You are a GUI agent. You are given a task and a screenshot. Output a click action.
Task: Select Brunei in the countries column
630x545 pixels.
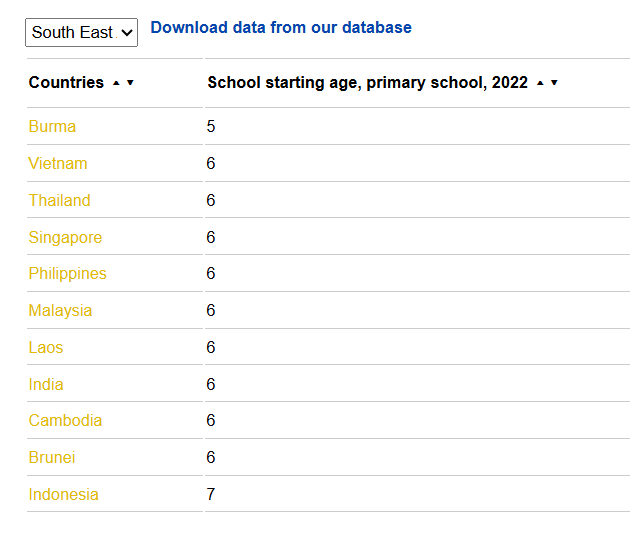coord(52,458)
